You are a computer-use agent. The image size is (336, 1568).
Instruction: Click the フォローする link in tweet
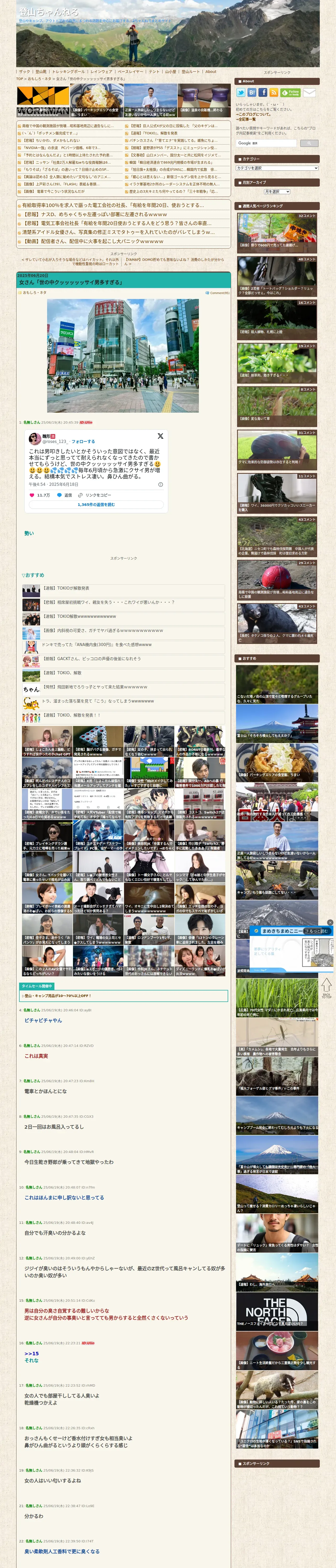click(x=83, y=441)
